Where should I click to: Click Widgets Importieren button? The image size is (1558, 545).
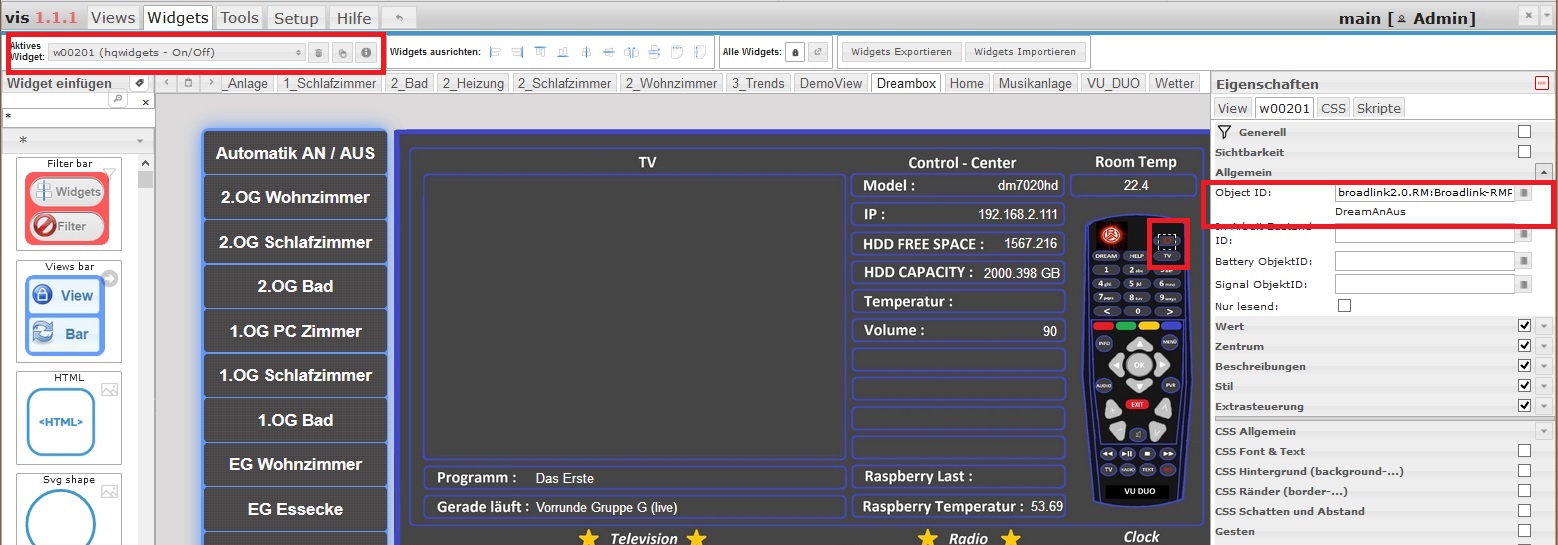(1024, 52)
